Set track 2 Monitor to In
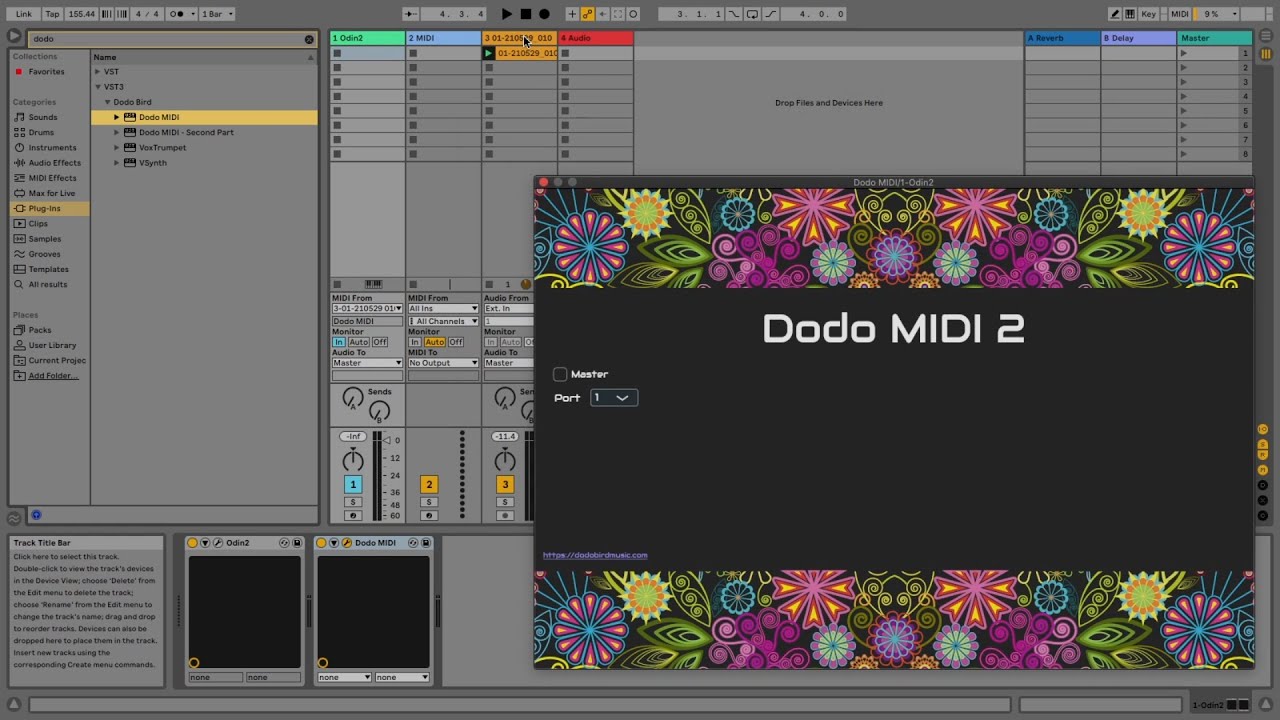 point(414,342)
